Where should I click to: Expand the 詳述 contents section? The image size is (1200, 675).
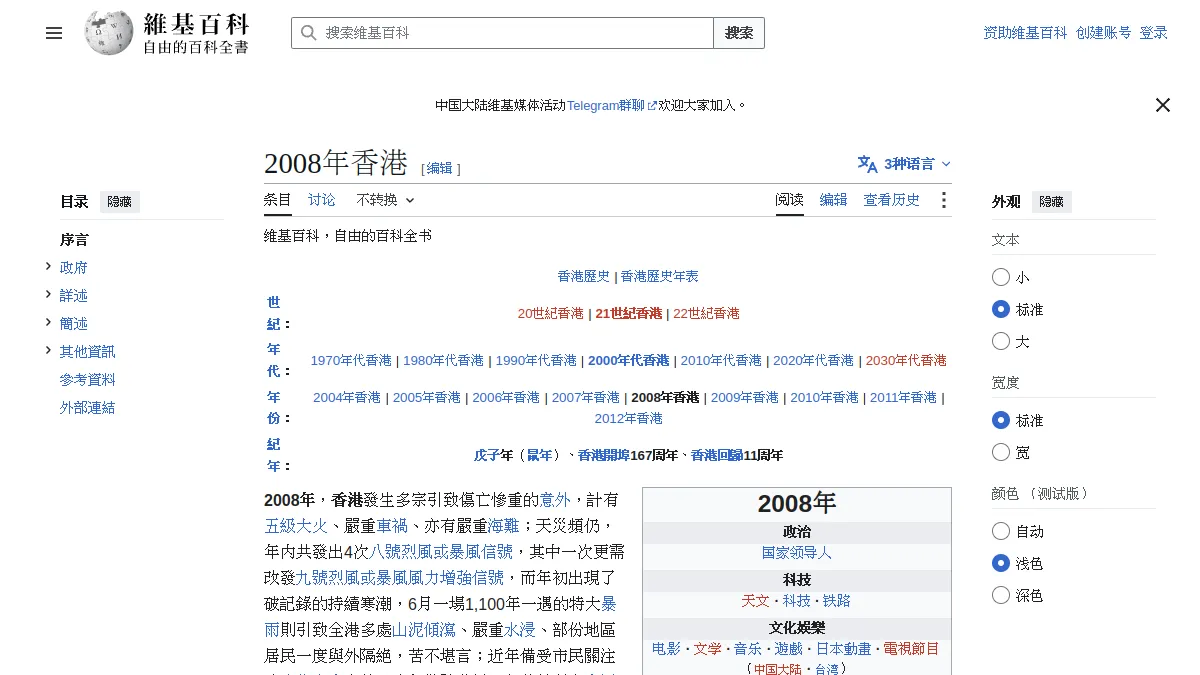coord(48,294)
